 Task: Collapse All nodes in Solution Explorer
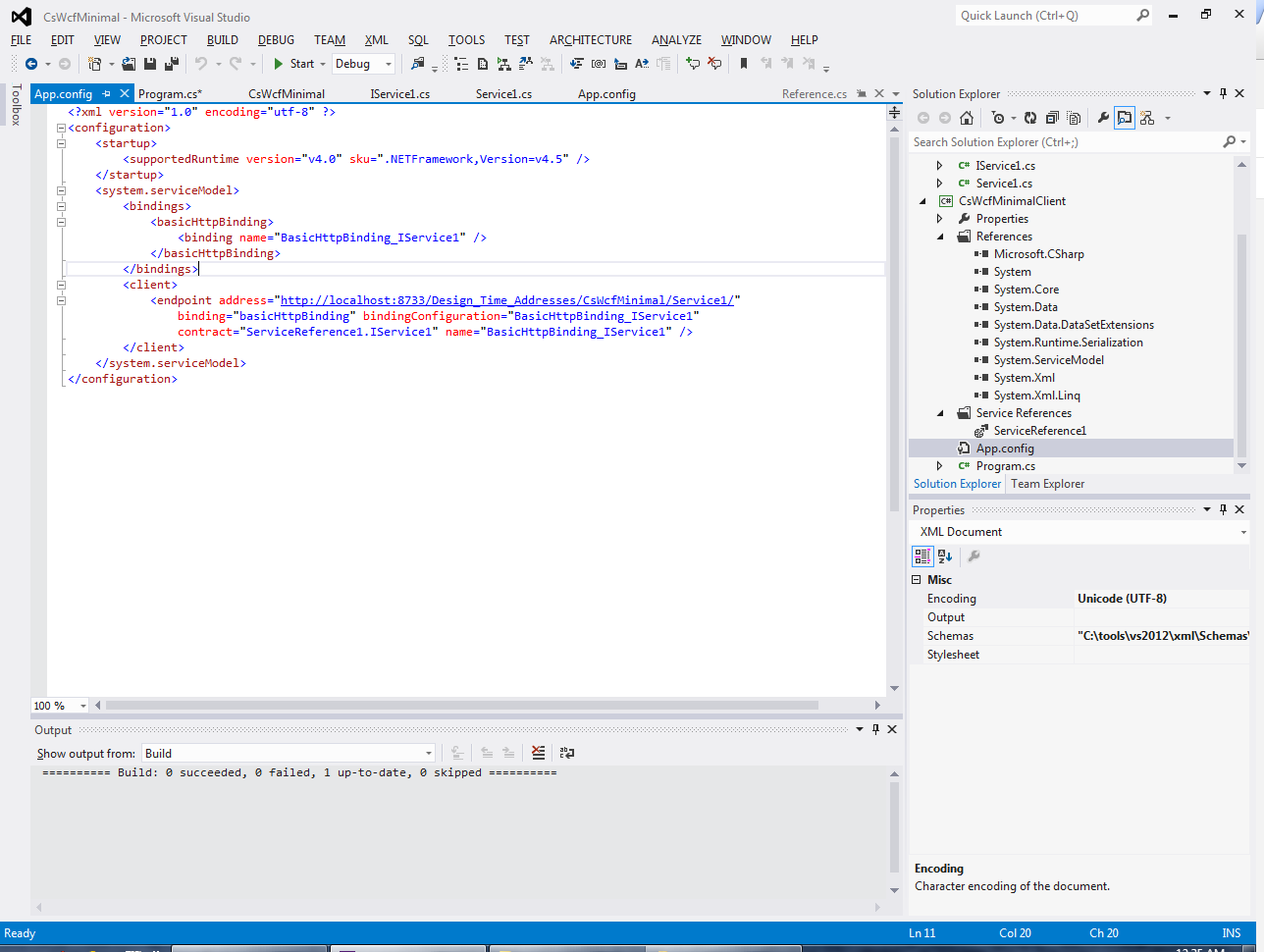click(x=1051, y=118)
